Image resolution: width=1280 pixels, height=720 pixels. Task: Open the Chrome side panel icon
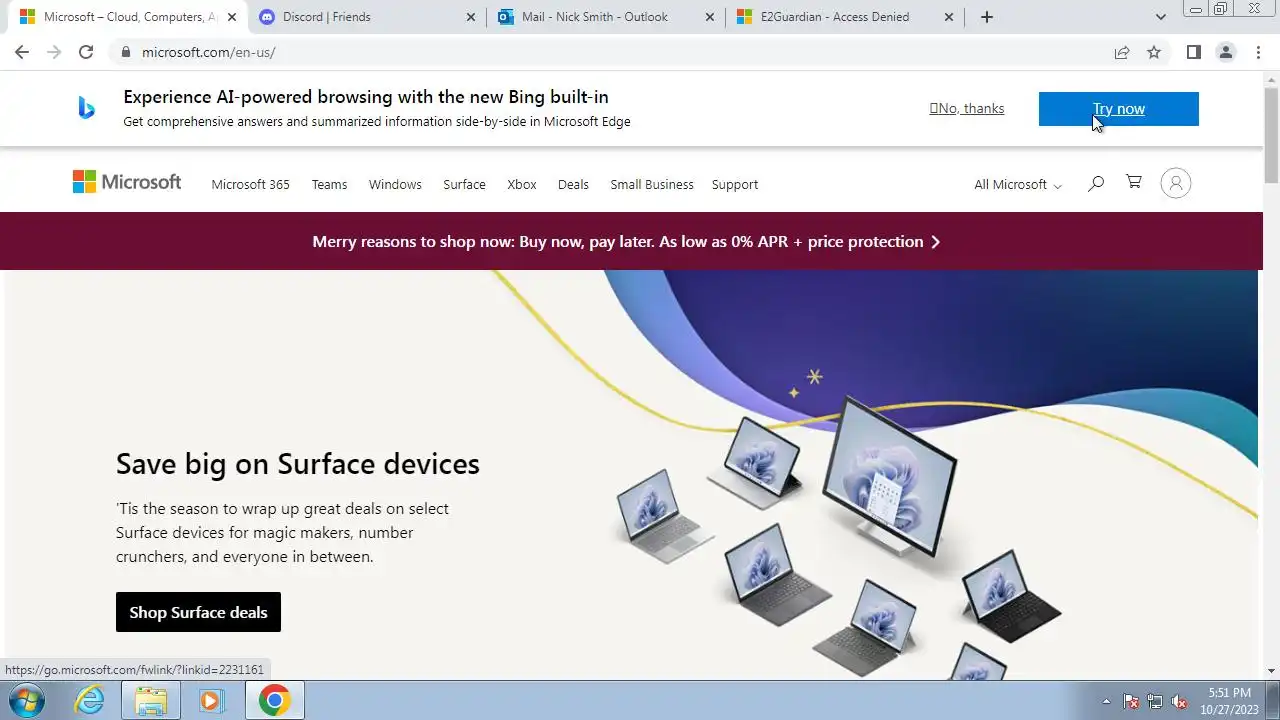pos(1193,52)
